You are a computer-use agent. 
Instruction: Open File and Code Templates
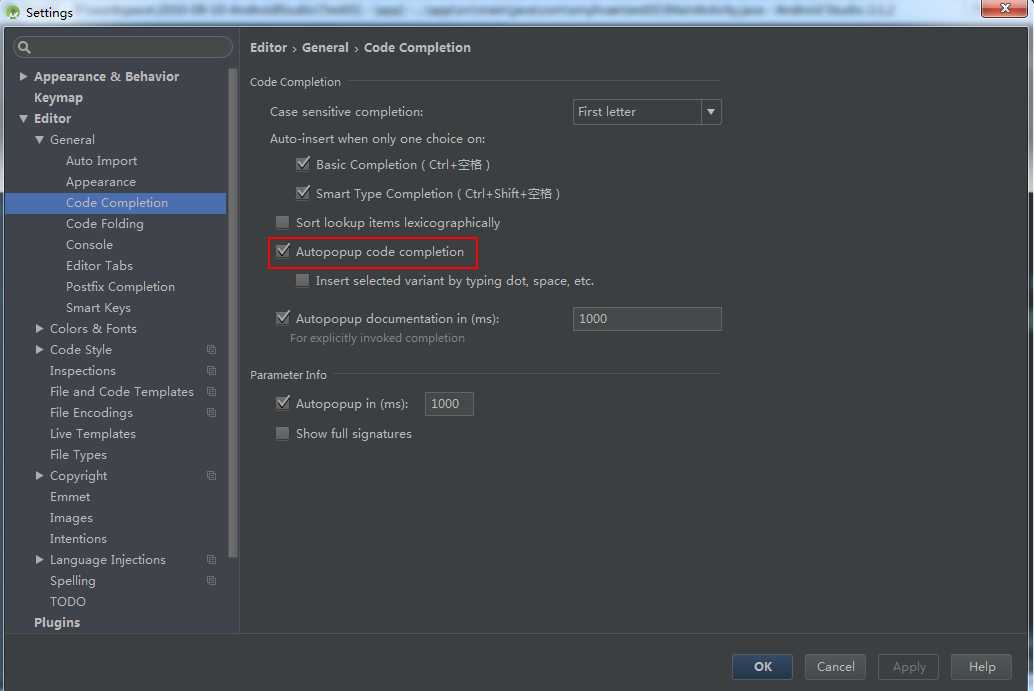pos(122,392)
